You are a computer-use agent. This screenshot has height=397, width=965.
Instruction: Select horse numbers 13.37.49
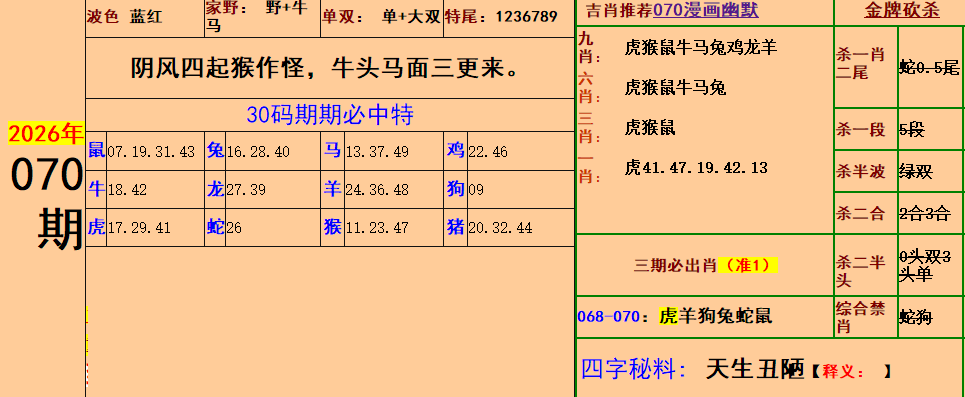[377, 152]
